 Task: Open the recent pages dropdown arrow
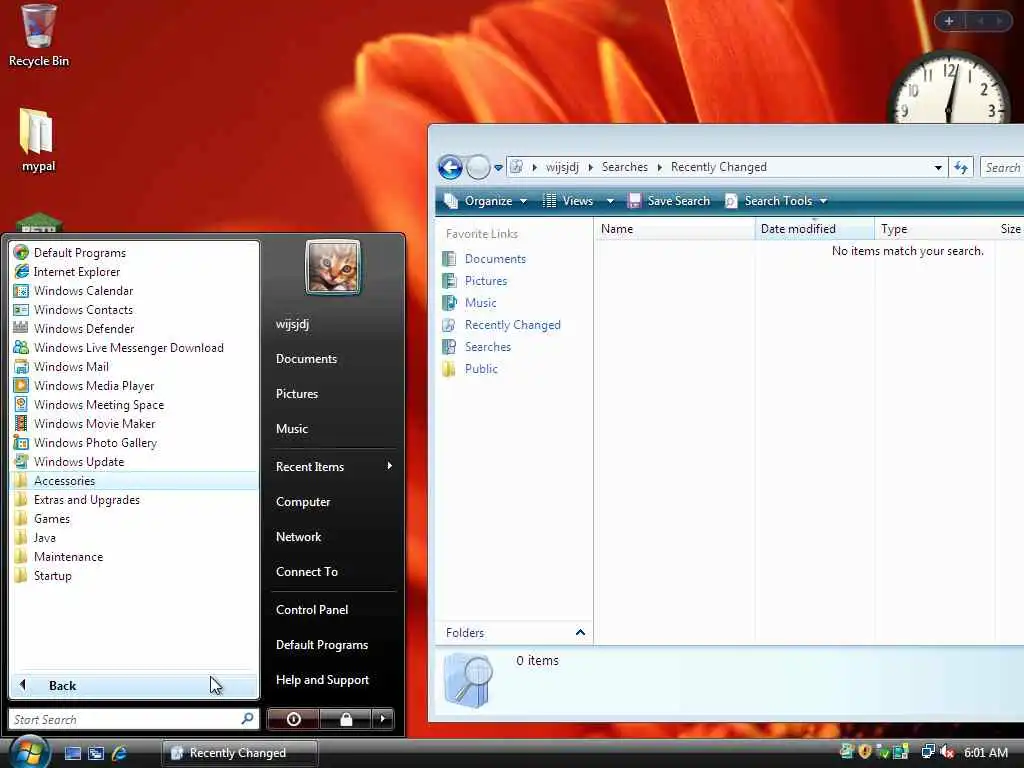point(498,168)
